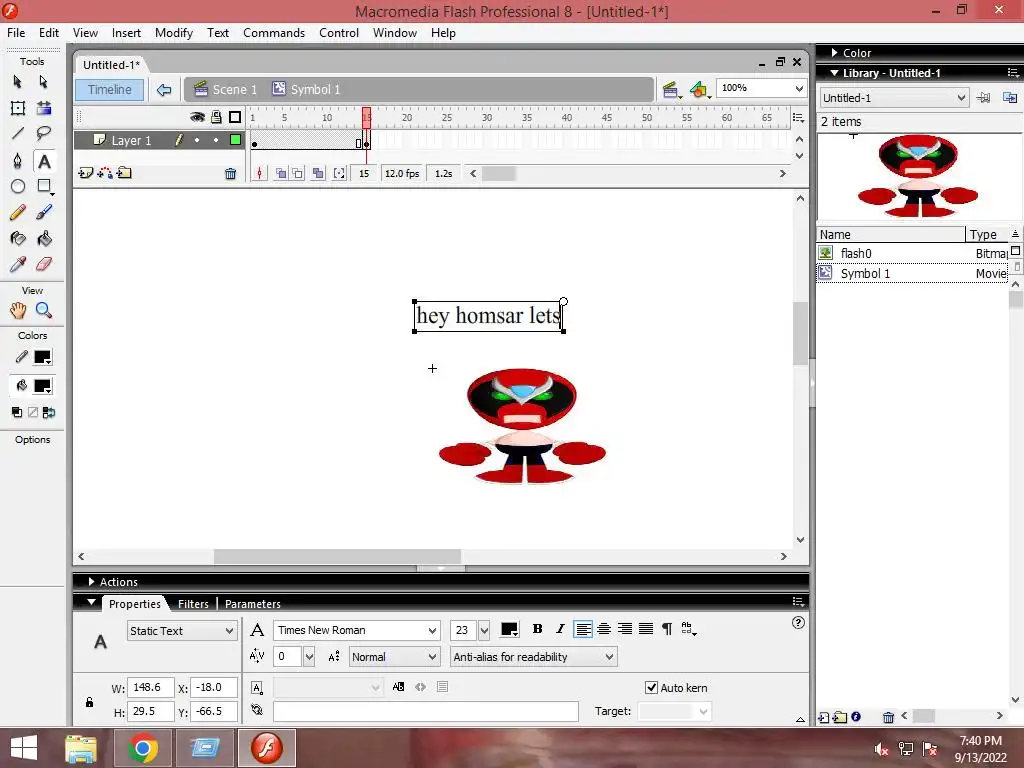The width and height of the screenshot is (1024, 768).
Task: Select the Lasso tool
Action: click(x=44, y=134)
